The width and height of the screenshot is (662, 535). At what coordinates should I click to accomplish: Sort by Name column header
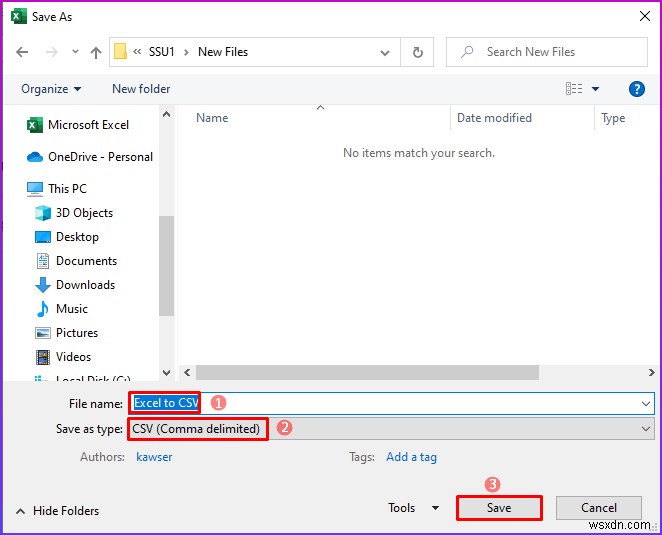(x=212, y=118)
